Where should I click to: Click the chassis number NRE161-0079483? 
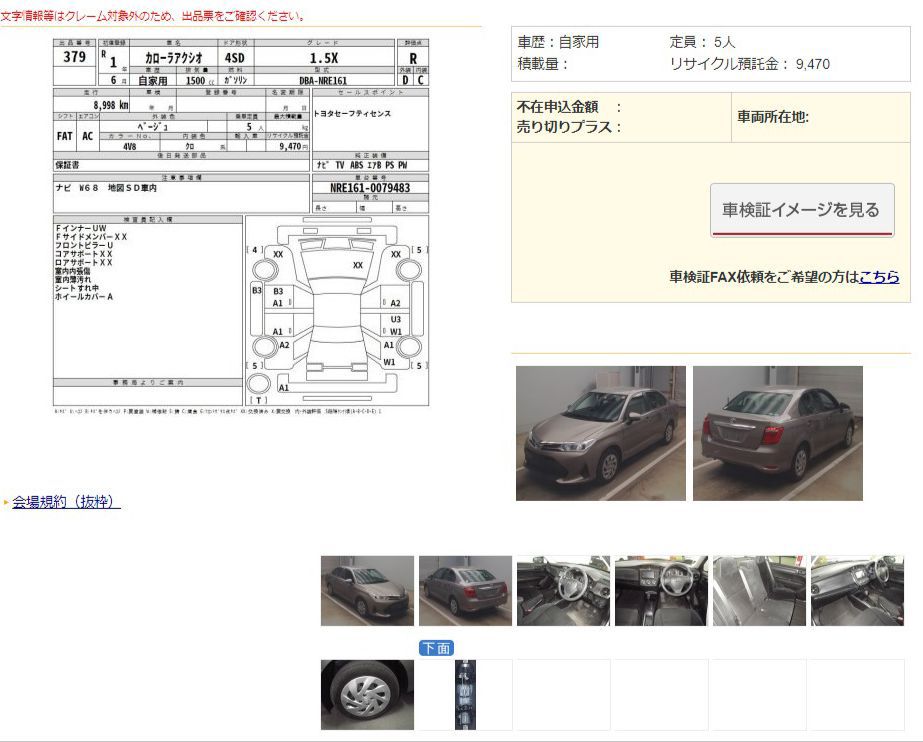pos(369,187)
